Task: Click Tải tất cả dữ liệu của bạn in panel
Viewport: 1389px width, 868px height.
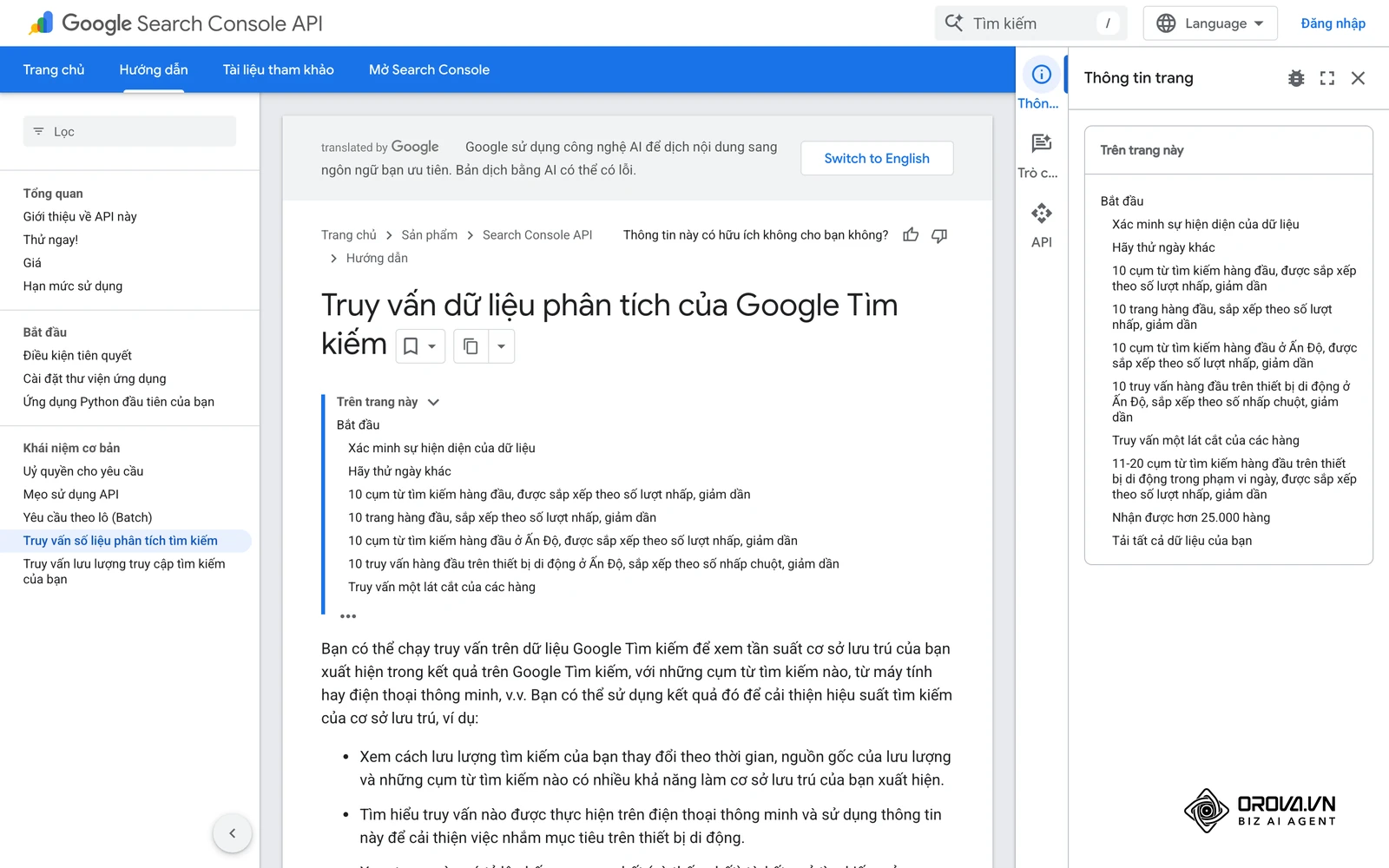Action: click(x=1182, y=541)
